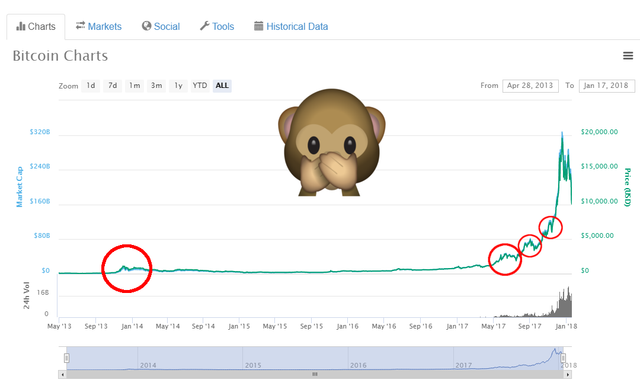Click the Price (USD) axis title
This screenshot has width=640, height=388.
pos(627,187)
